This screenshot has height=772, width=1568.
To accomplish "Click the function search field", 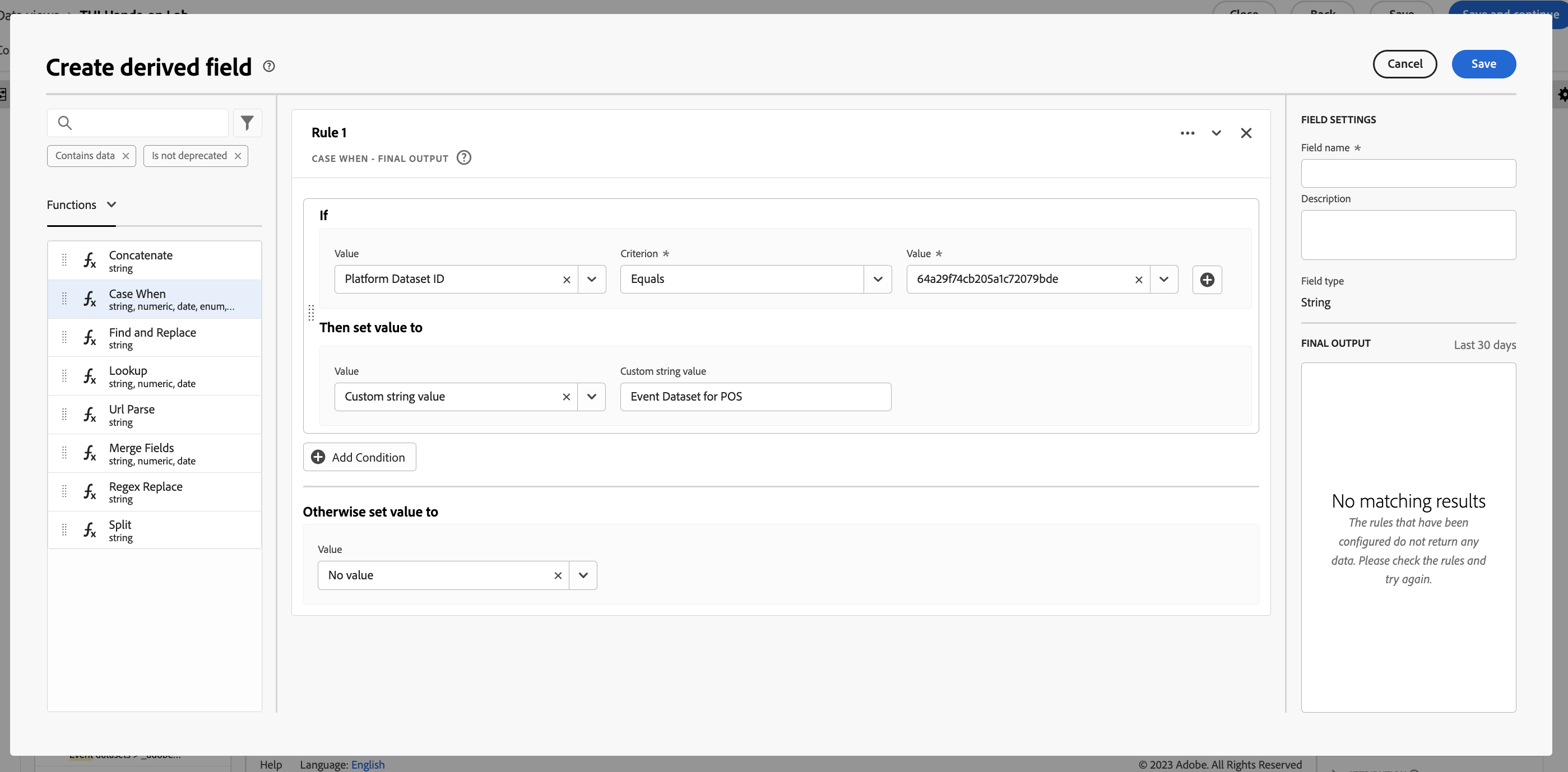I will tap(137, 123).
